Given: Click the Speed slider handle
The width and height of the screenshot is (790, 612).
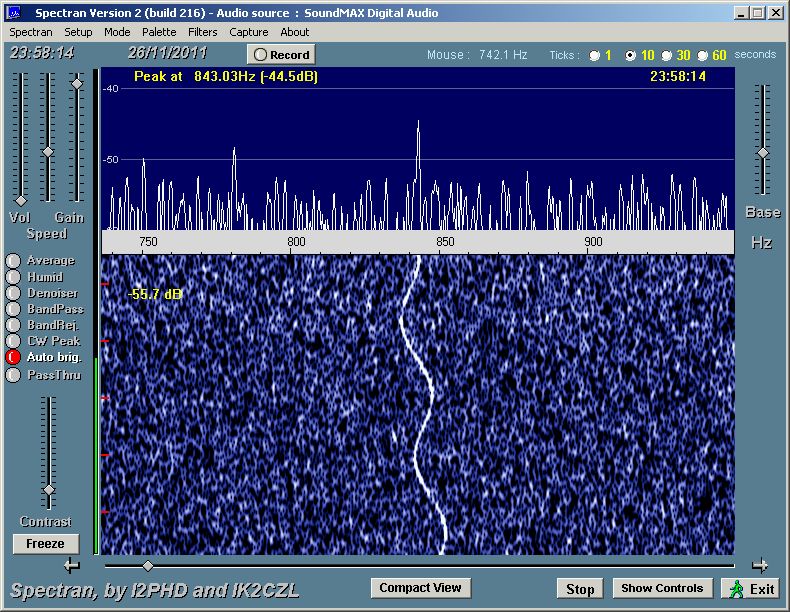Looking at the screenshot, I should pos(48,152).
